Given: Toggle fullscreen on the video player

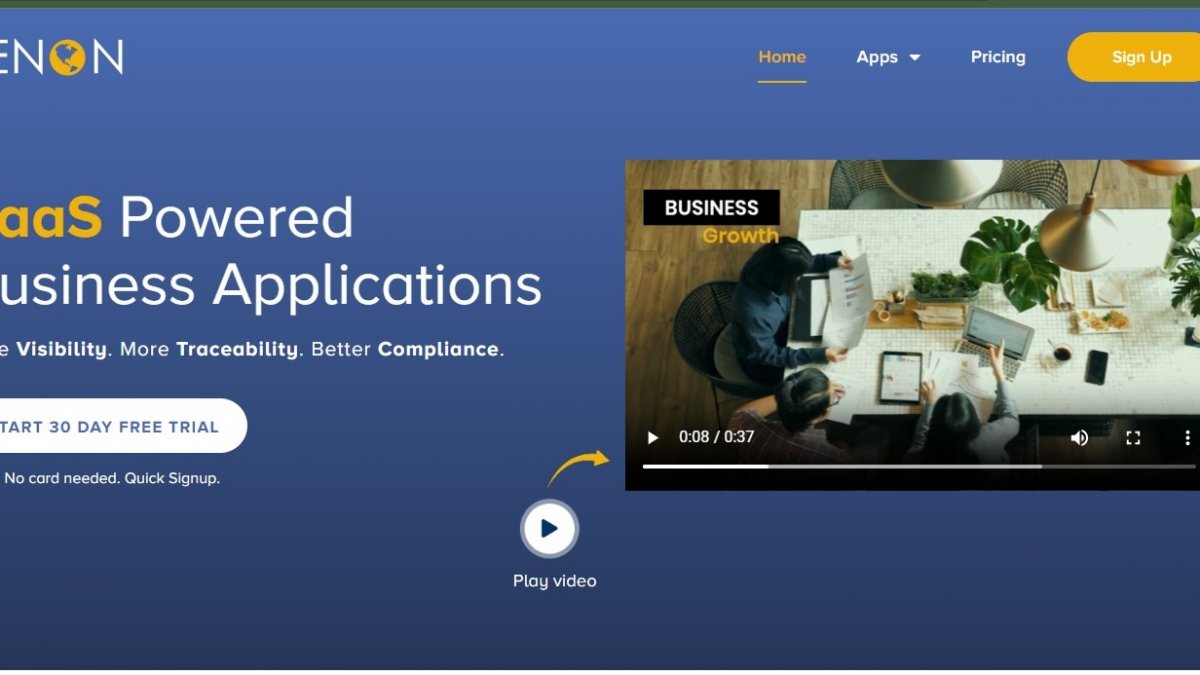Looking at the screenshot, I should click(x=1133, y=437).
